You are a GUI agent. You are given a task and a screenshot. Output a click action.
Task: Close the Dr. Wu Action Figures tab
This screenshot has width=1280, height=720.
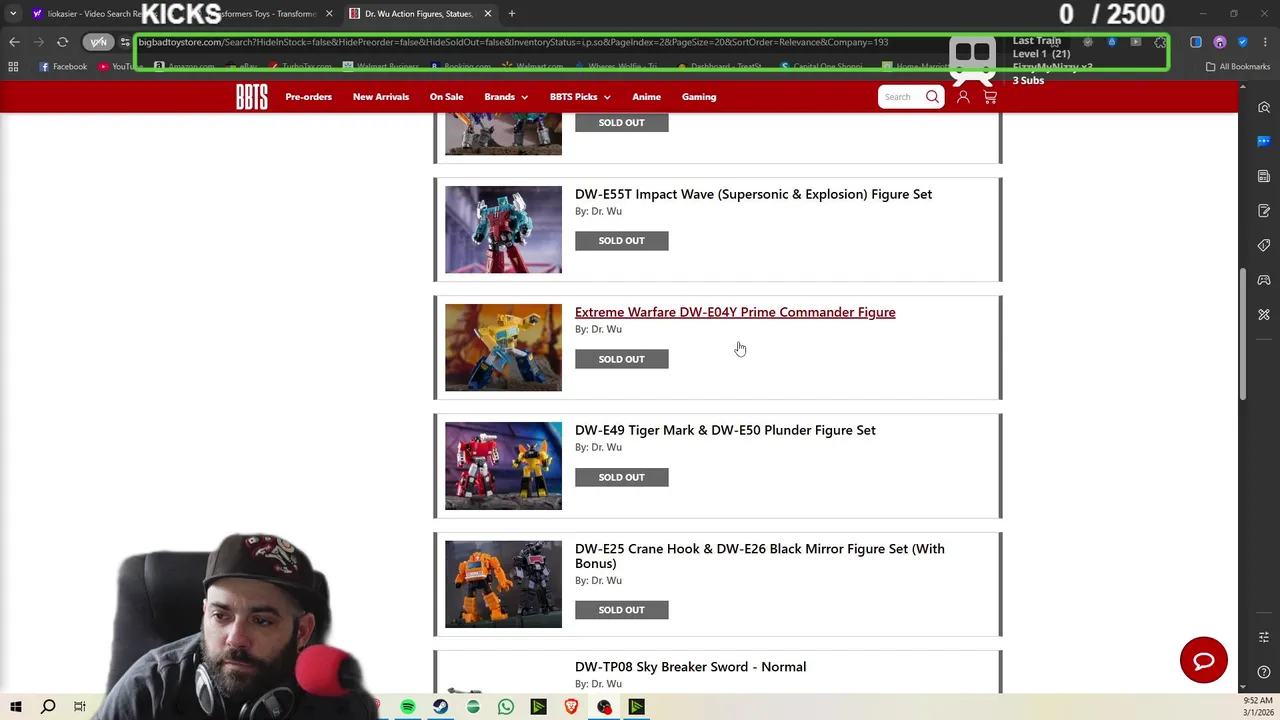(487, 14)
